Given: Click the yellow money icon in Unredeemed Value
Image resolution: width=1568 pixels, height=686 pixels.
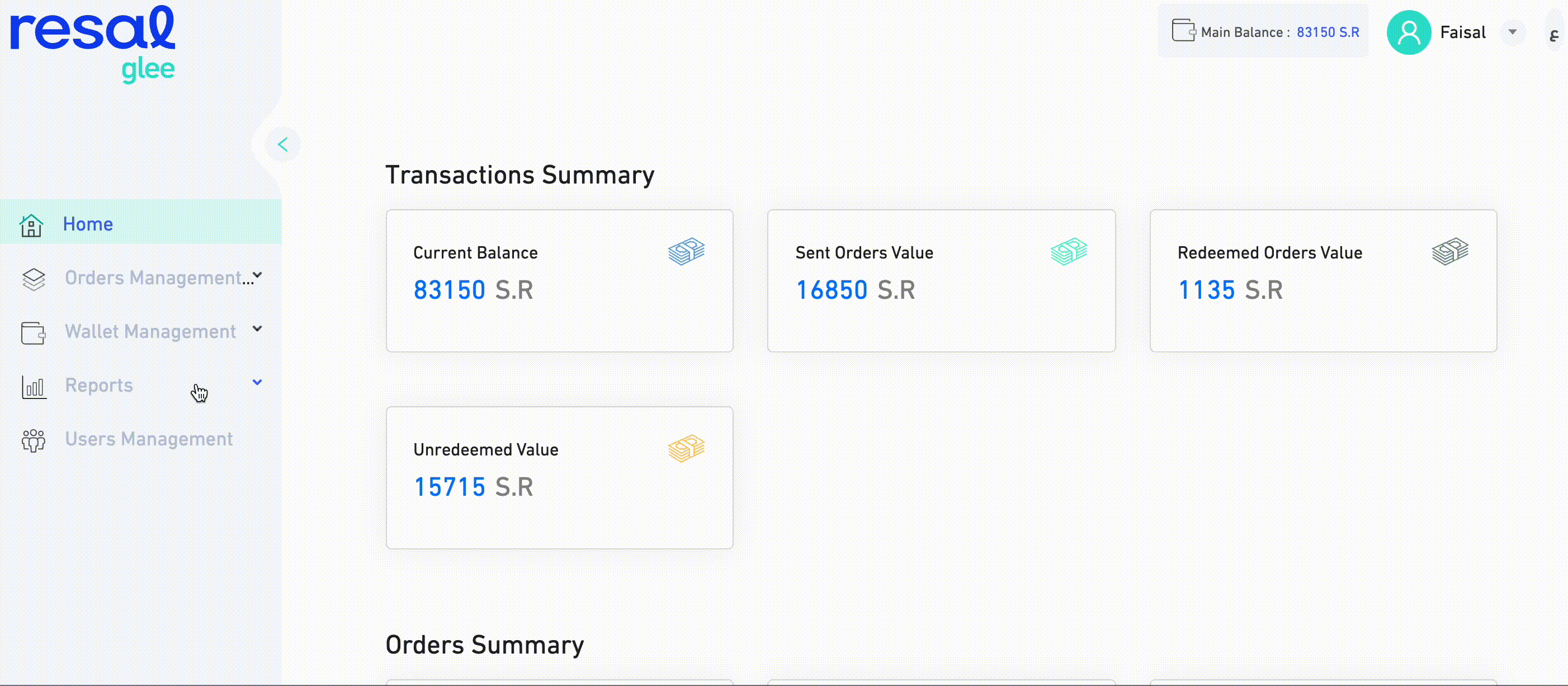Looking at the screenshot, I should 686,448.
